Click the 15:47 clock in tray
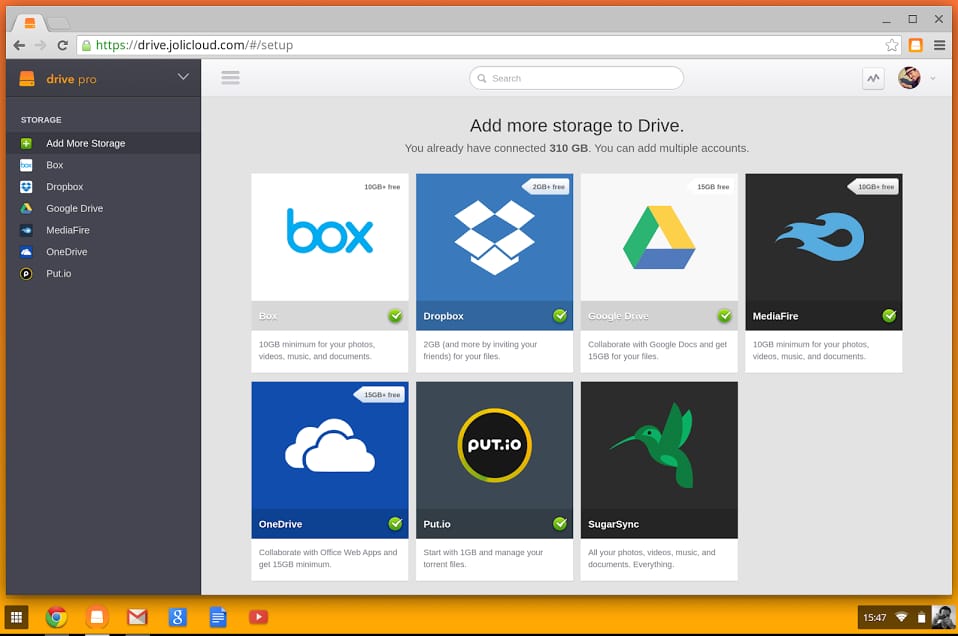Screen dimensions: 958x636 [x=874, y=618]
